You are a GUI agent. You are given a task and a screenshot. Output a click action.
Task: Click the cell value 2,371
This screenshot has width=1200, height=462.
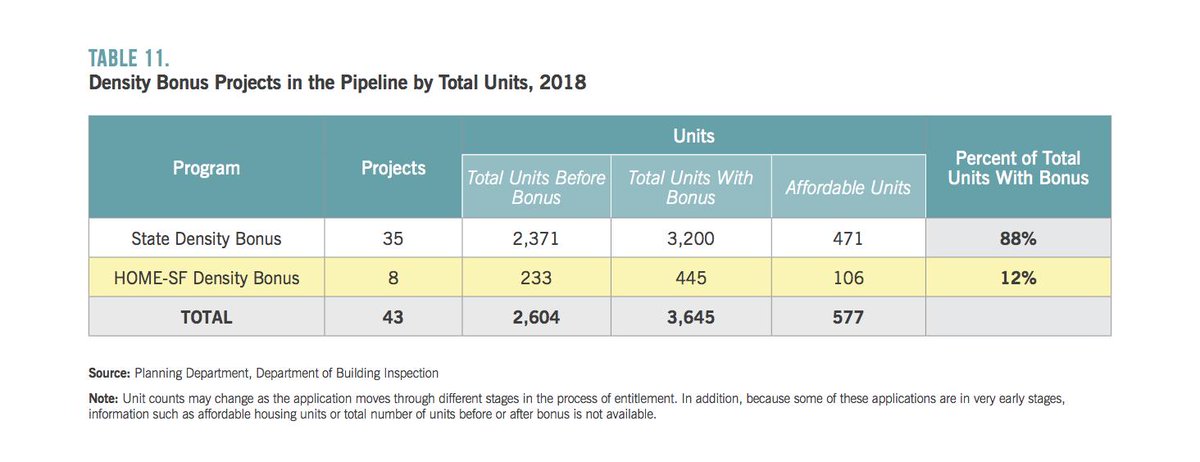(x=536, y=239)
